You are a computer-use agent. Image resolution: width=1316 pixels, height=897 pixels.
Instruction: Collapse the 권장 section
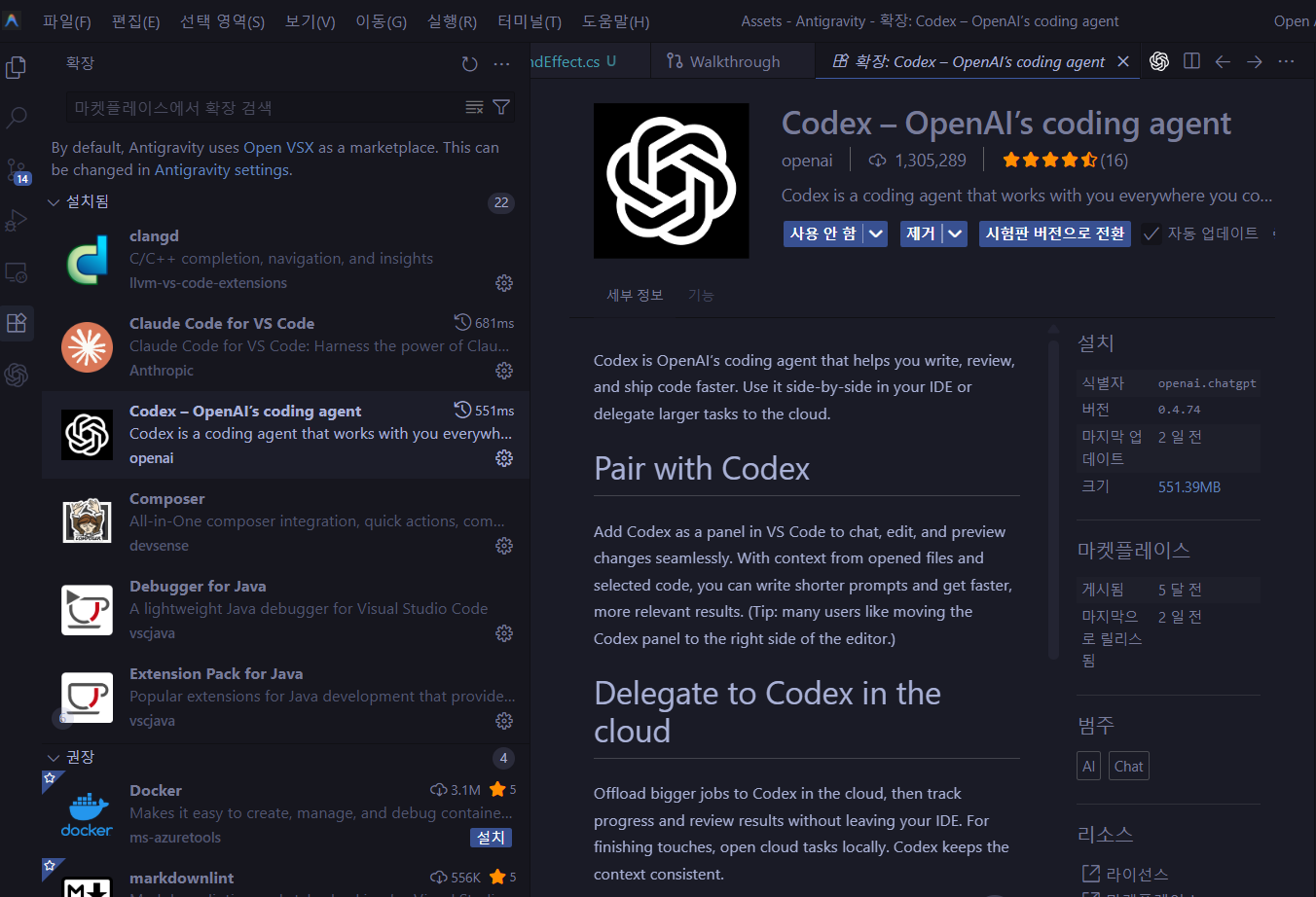pyautogui.click(x=54, y=757)
